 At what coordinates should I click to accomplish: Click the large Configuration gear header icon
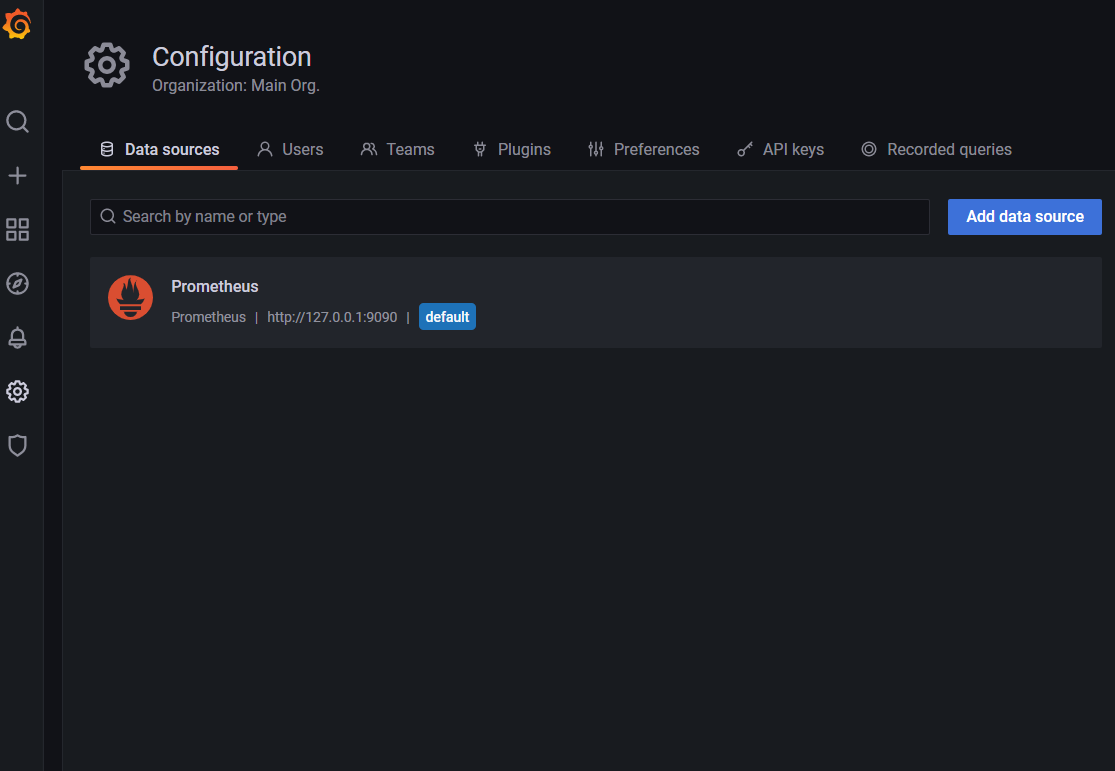pos(107,65)
